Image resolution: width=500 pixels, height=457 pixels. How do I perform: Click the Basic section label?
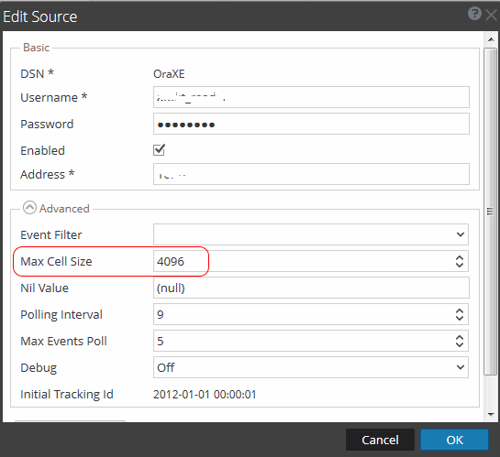coord(36,47)
